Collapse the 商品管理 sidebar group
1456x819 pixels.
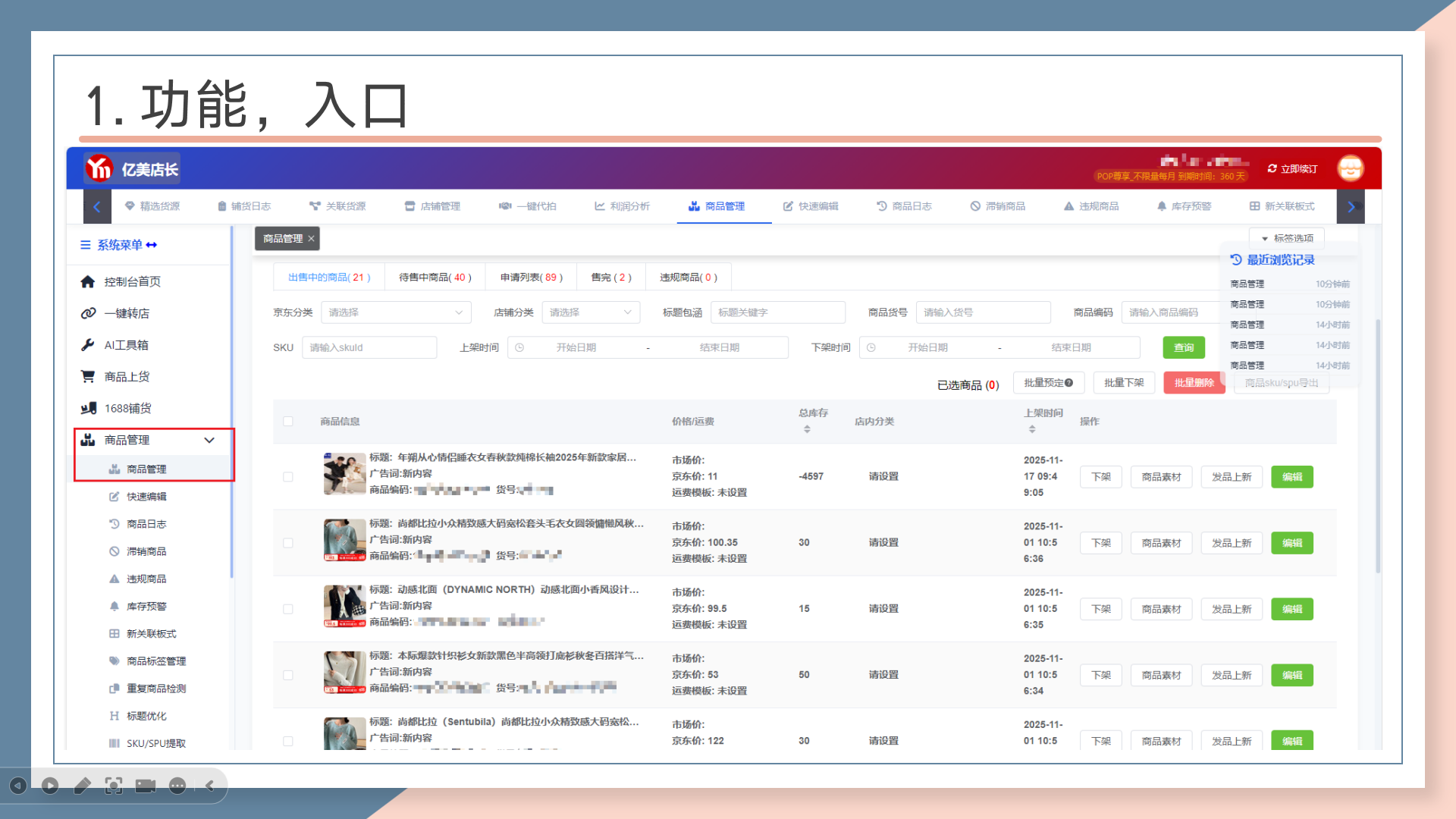click(x=209, y=440)
